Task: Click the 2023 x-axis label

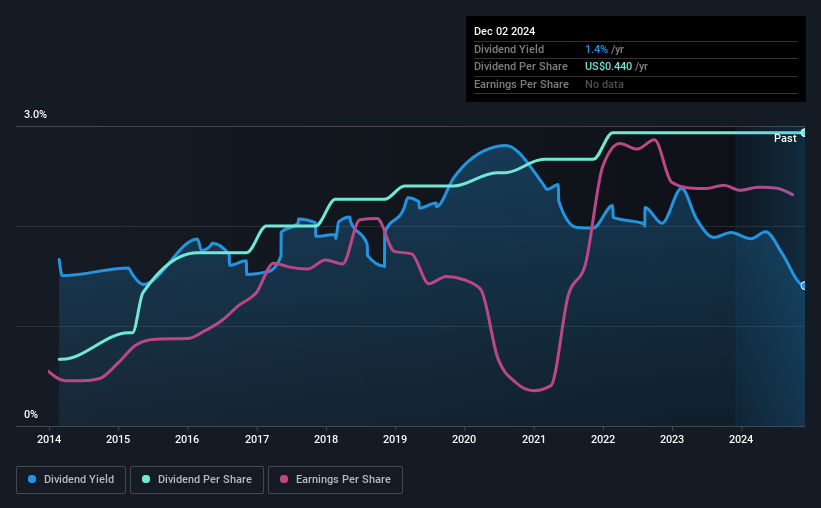Action: tap(672, 439)
